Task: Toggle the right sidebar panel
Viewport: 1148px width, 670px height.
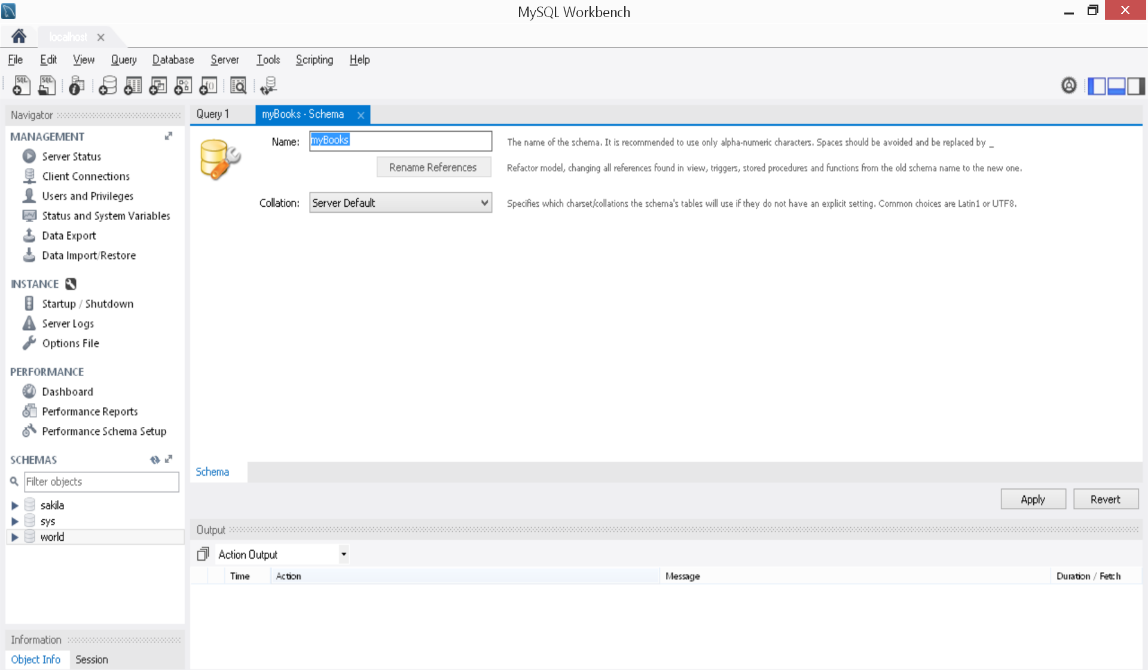Action: tap(1136, 86)
